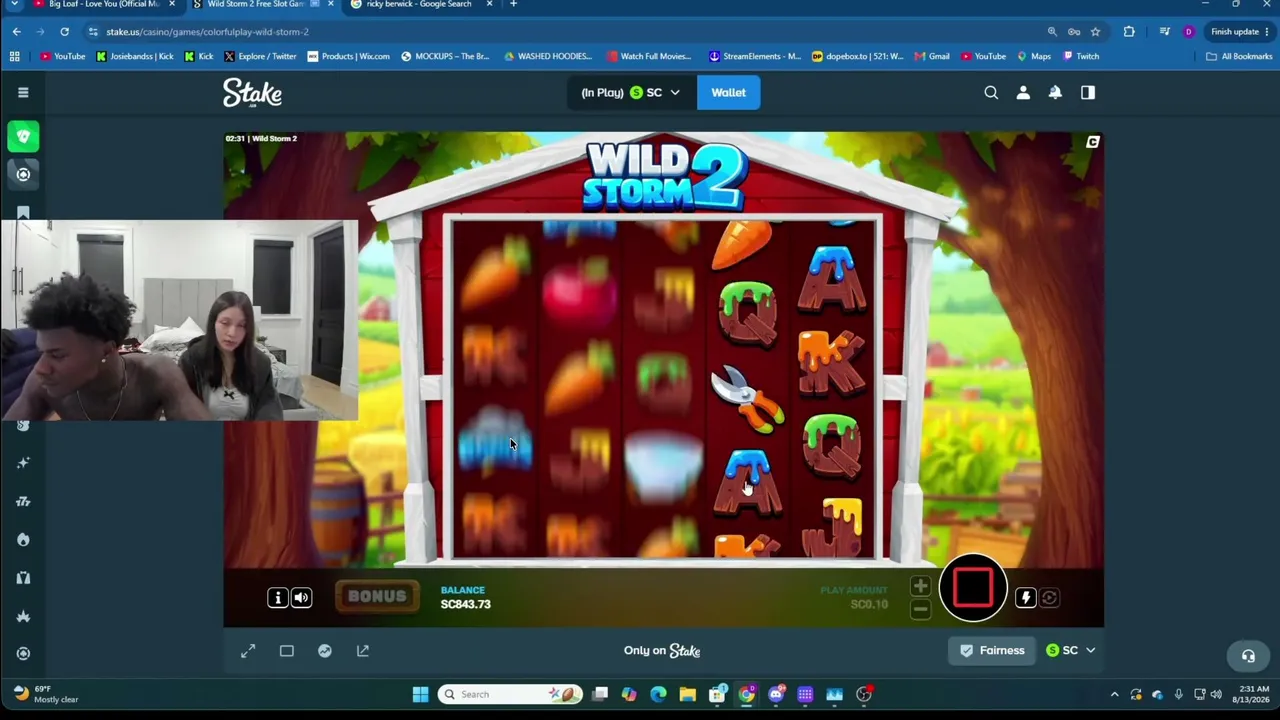Expand All Bookmarks folder
Viewport: 1280px width, 720px height.
pos(1239,57)
